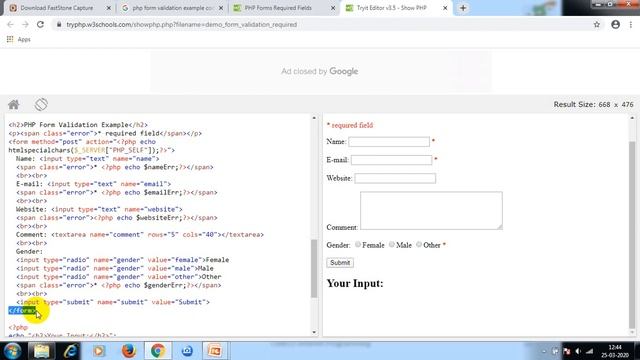Click the $websiteErr span code line
This screenshot has height=360, width=640.
click(x=117, y=218)
